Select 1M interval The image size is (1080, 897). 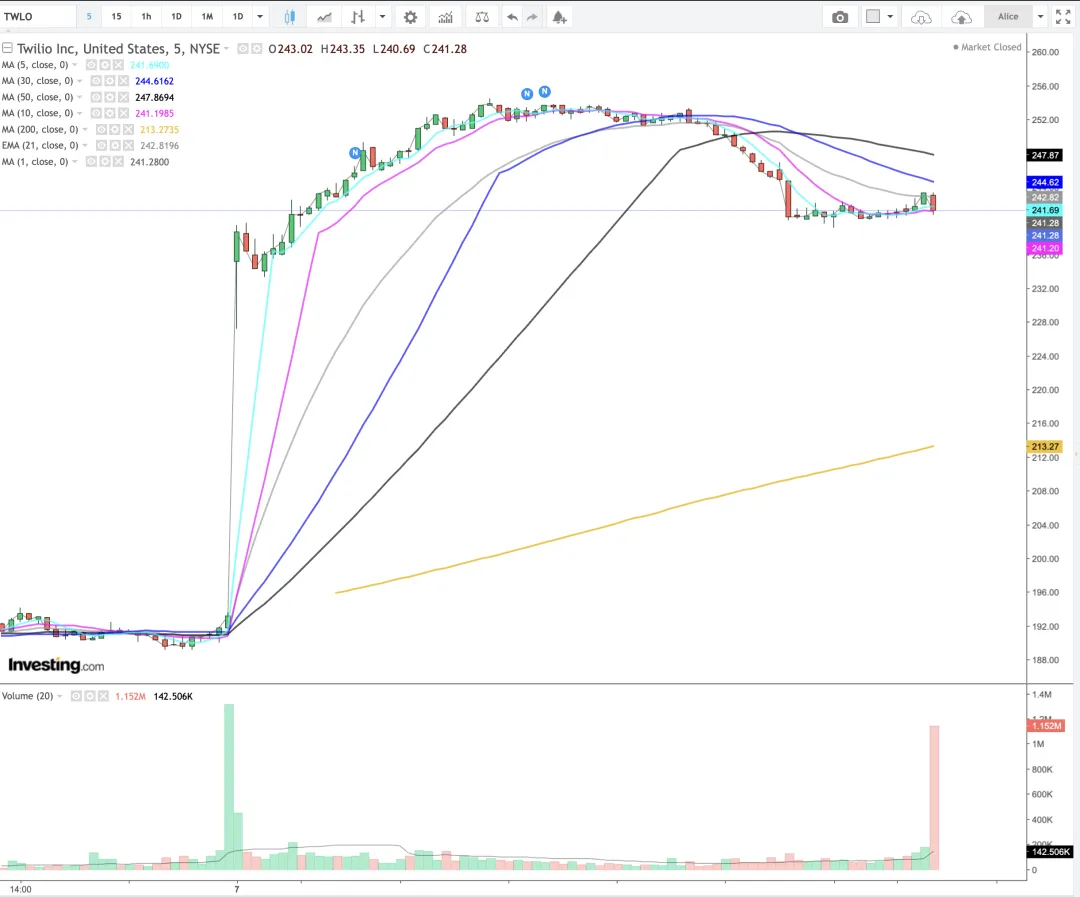click(207, 17)
